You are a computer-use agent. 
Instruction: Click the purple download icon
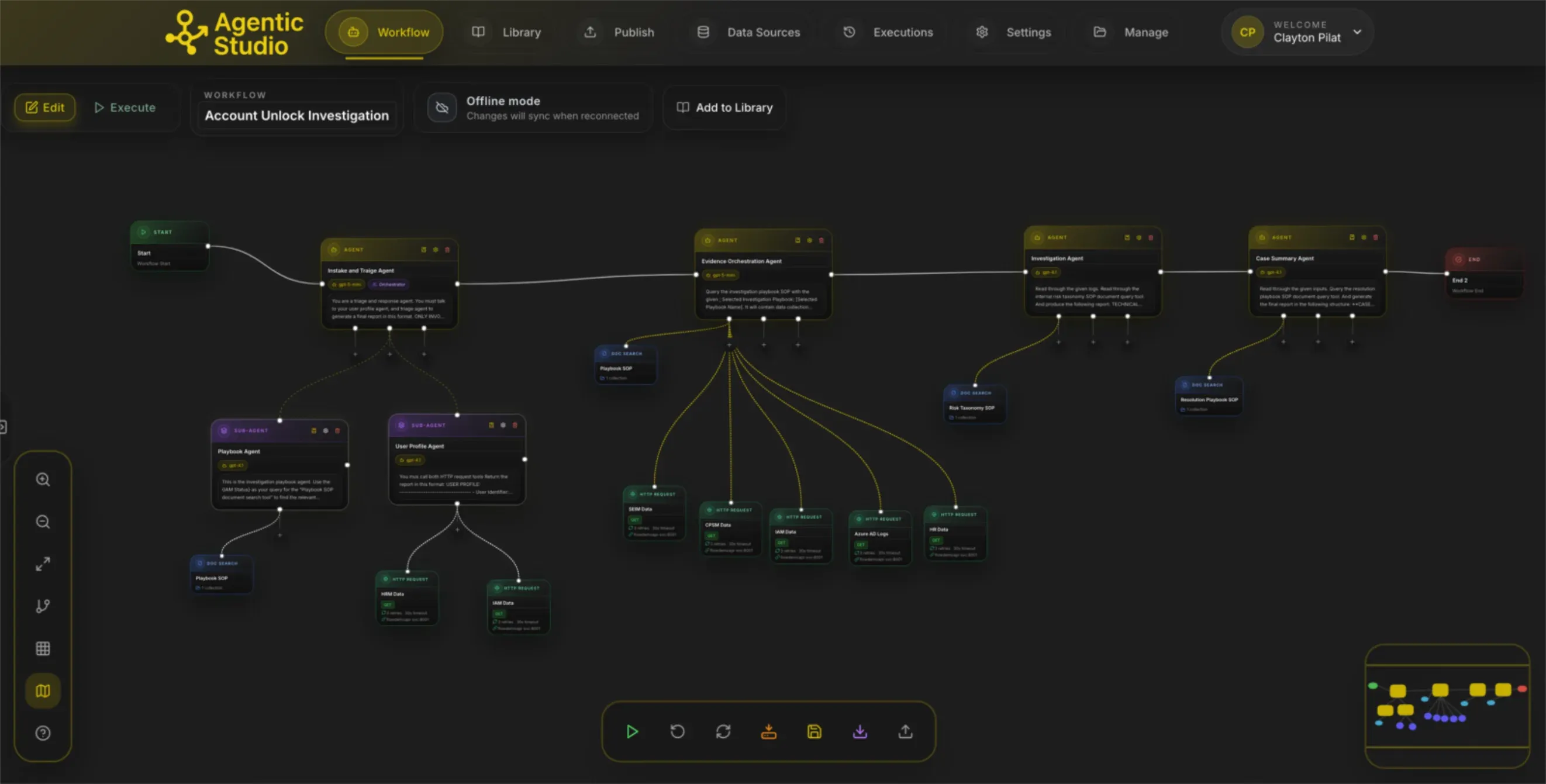pos(860,731)
